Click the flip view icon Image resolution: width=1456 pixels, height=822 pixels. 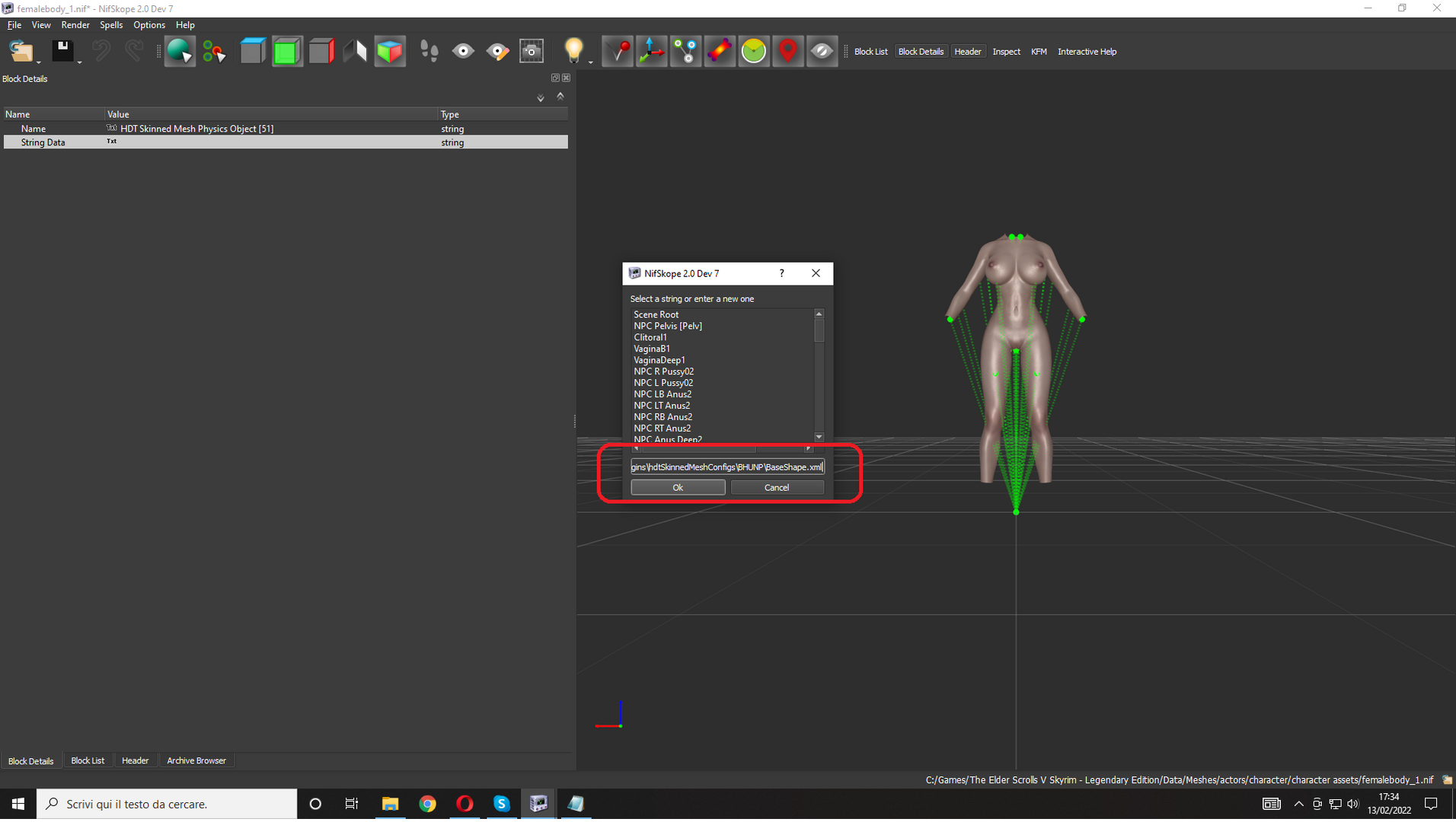click(x=355, y=51)
